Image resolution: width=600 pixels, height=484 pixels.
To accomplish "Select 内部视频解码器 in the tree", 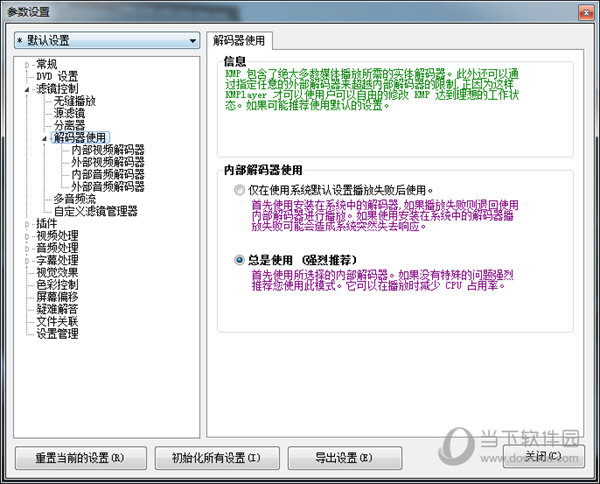I will (x=108, y=149).
